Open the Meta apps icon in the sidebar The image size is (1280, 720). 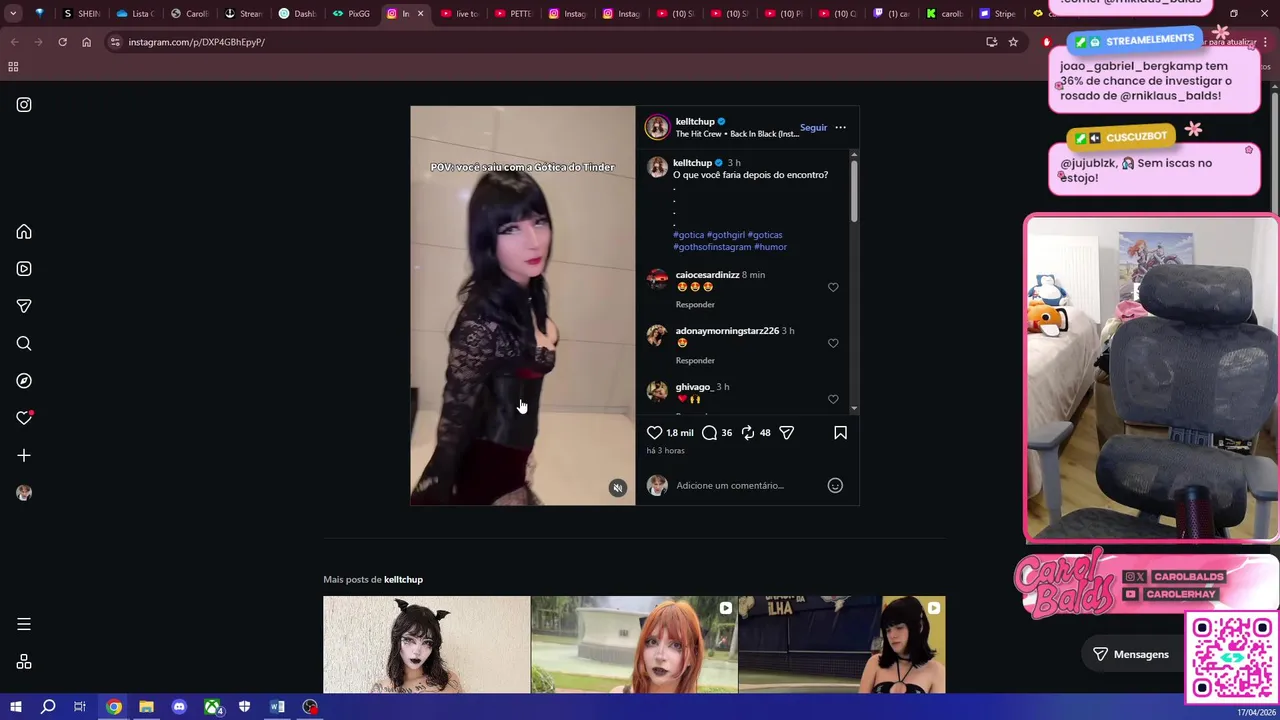(24, 662)
